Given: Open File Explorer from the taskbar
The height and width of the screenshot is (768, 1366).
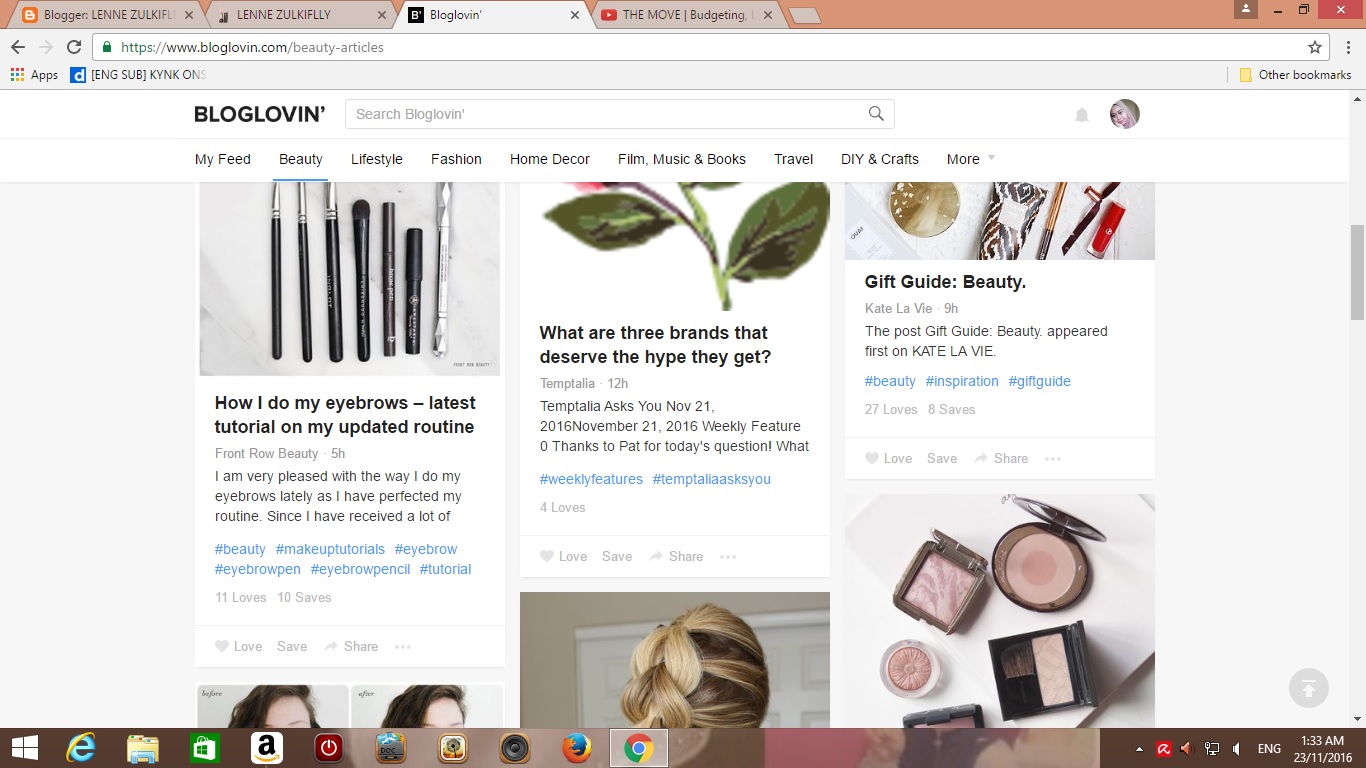Looking at the screenshot, I should [143, 748].
